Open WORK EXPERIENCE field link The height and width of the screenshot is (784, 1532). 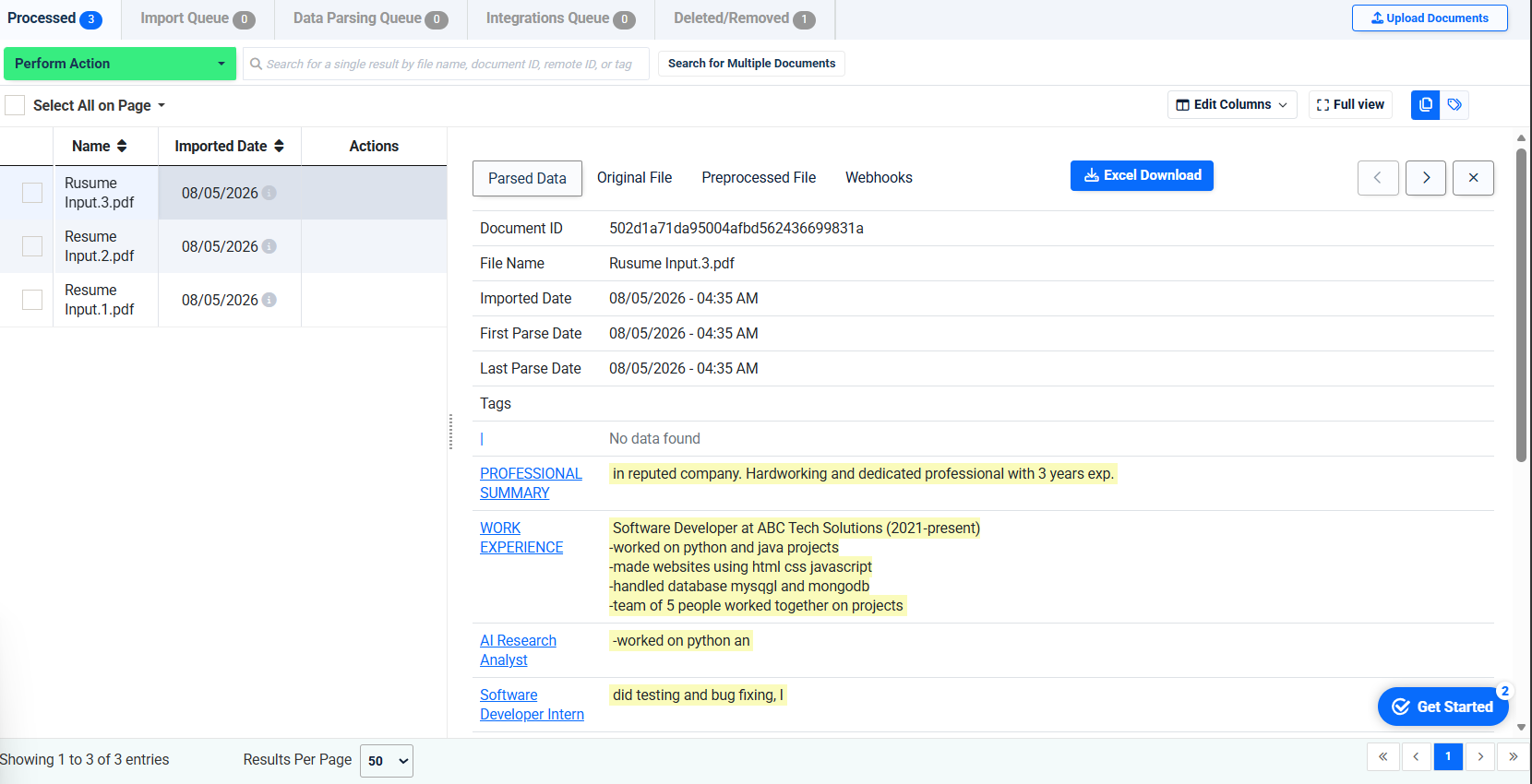[521, 538]
